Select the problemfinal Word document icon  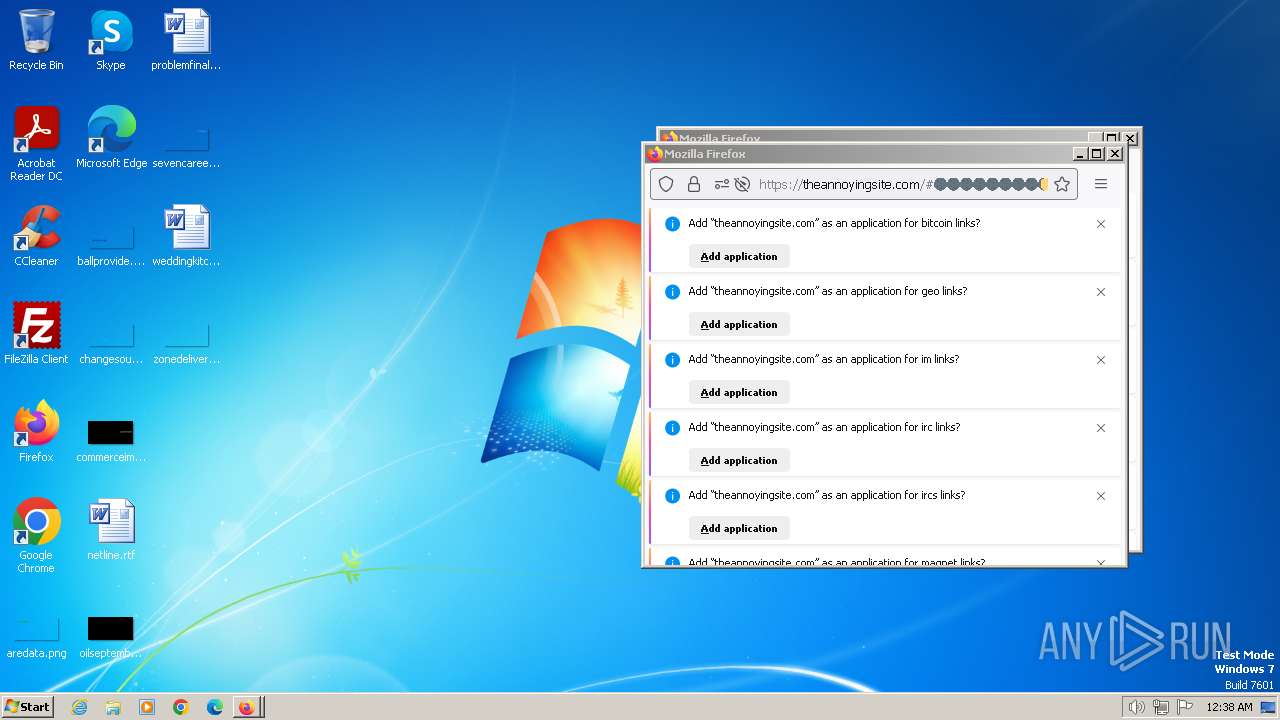click(186, 41)
